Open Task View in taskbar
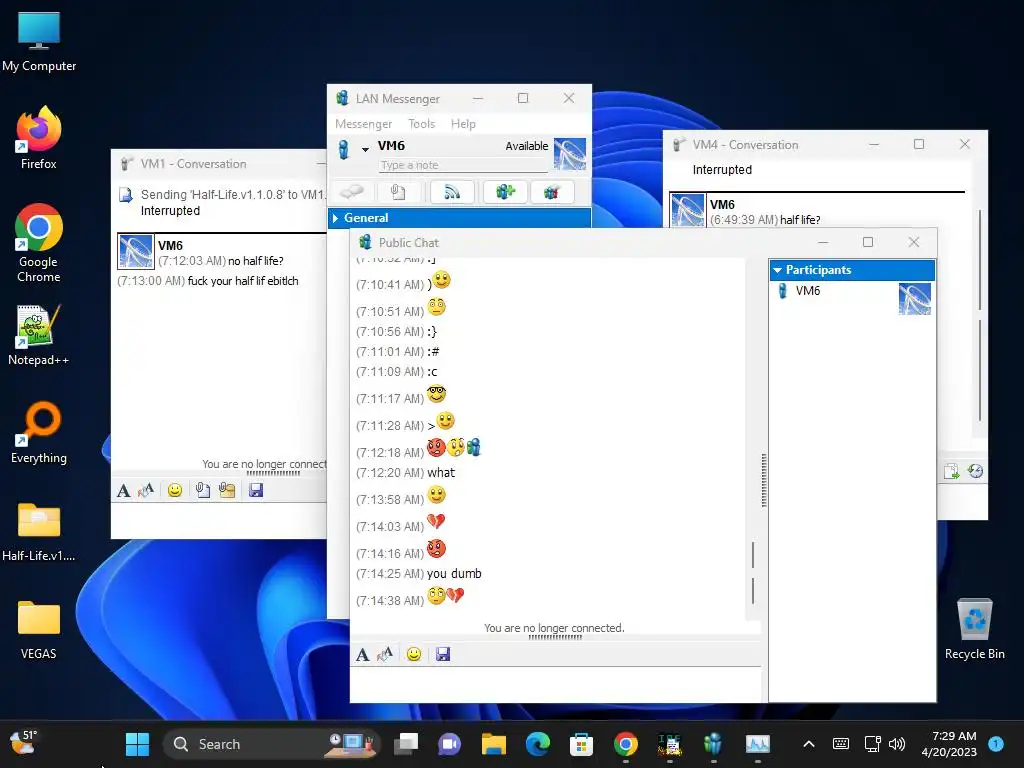The image size is (1024, 768). (x=406, y=744)
